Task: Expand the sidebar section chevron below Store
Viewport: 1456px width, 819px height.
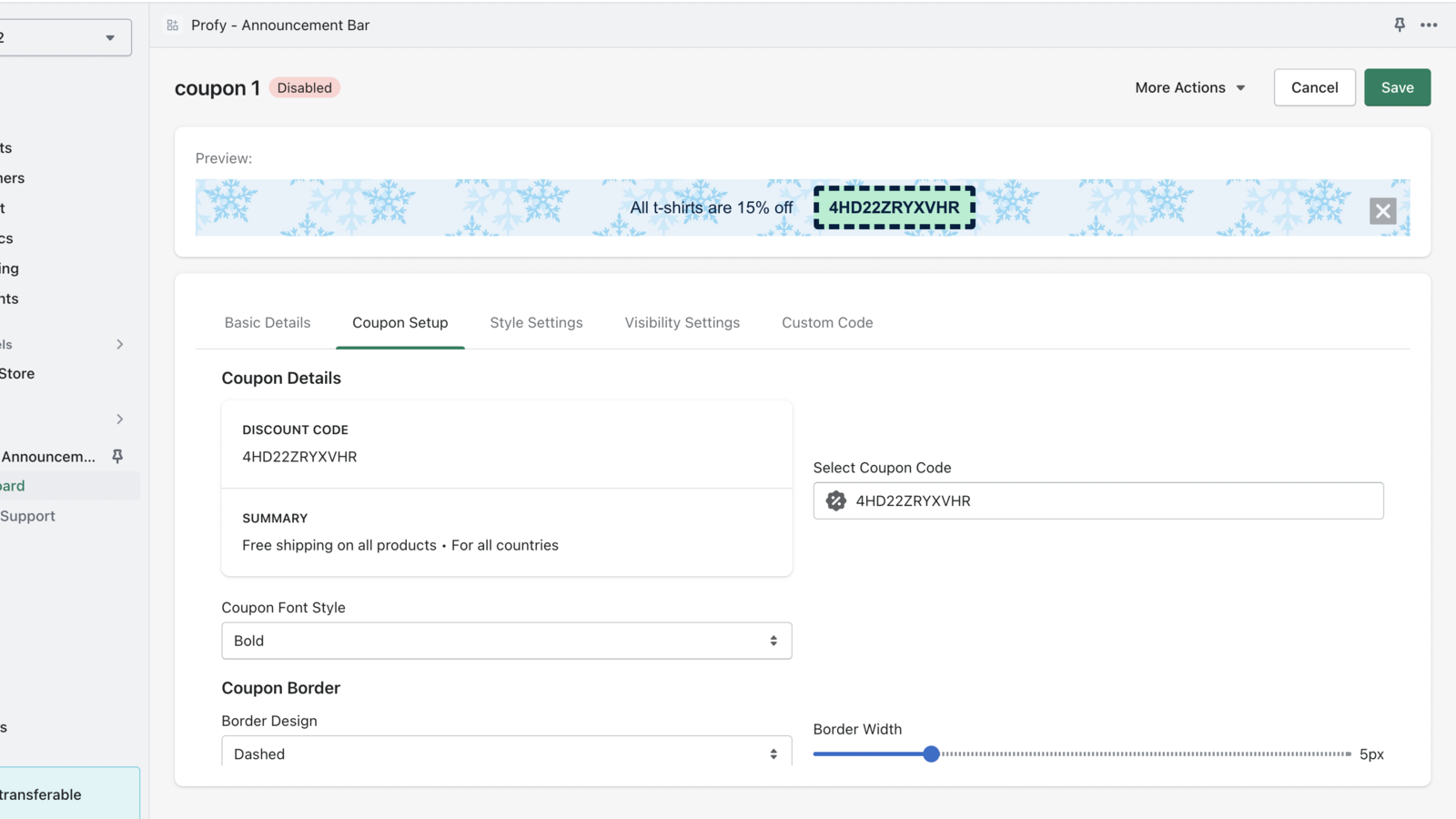Action: 119,419
